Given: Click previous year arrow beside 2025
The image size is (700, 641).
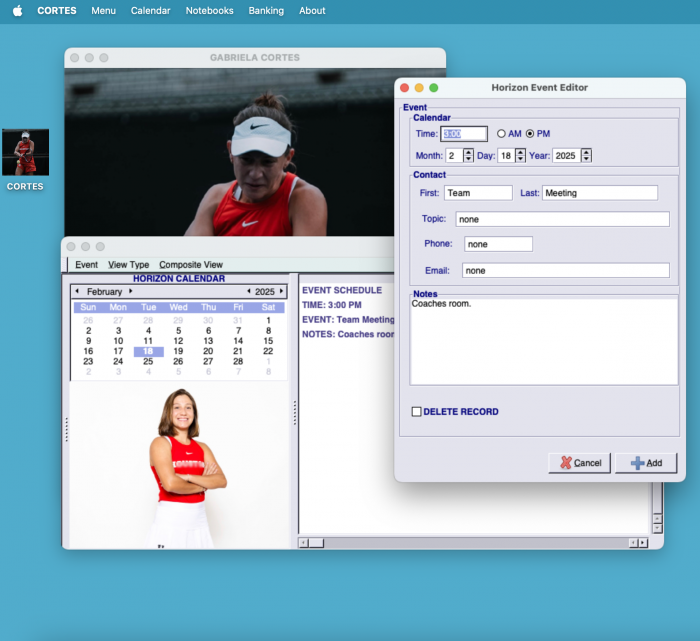Looking at the screenshot, I should (x=248, y=292).
